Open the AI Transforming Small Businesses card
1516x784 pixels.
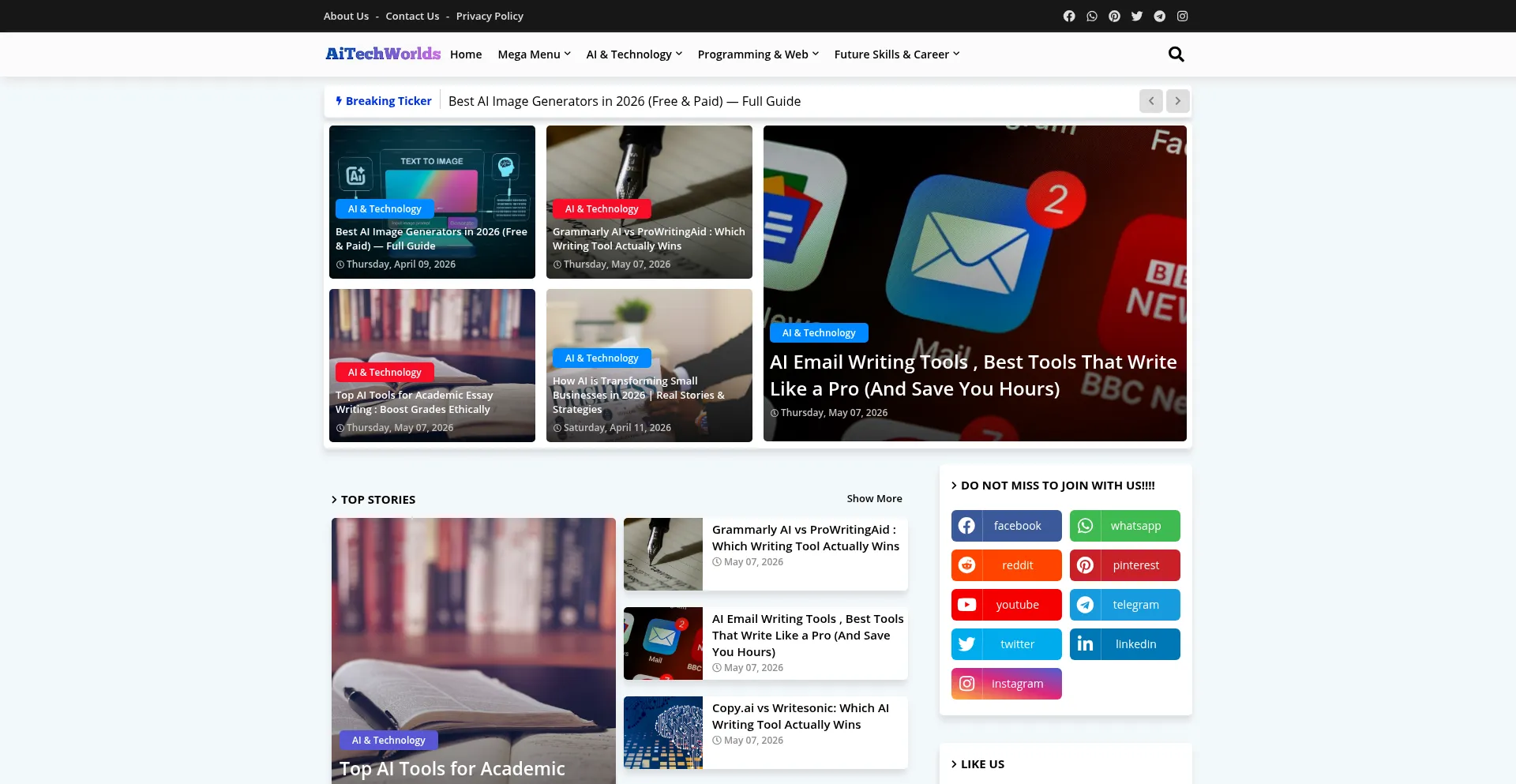click(649, 366)
